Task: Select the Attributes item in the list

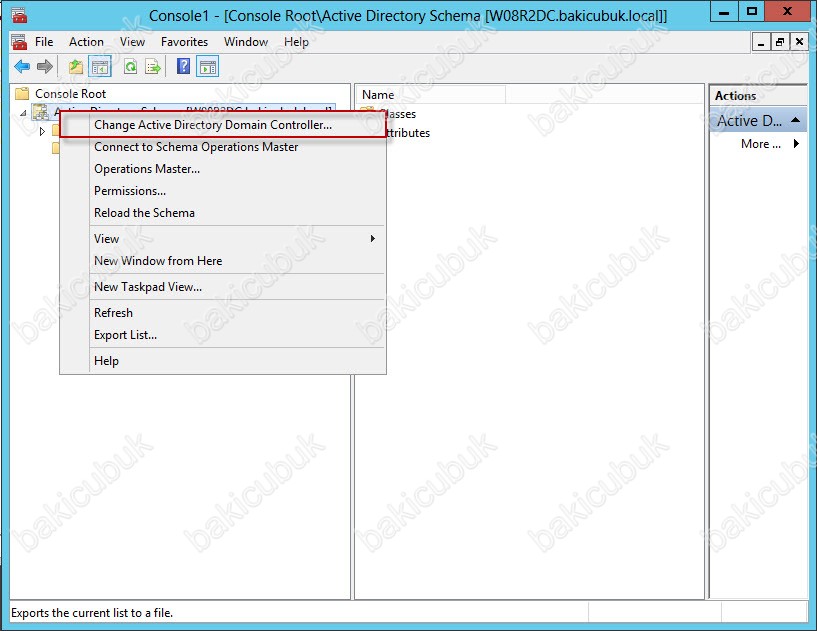Action: coord(407,133)
